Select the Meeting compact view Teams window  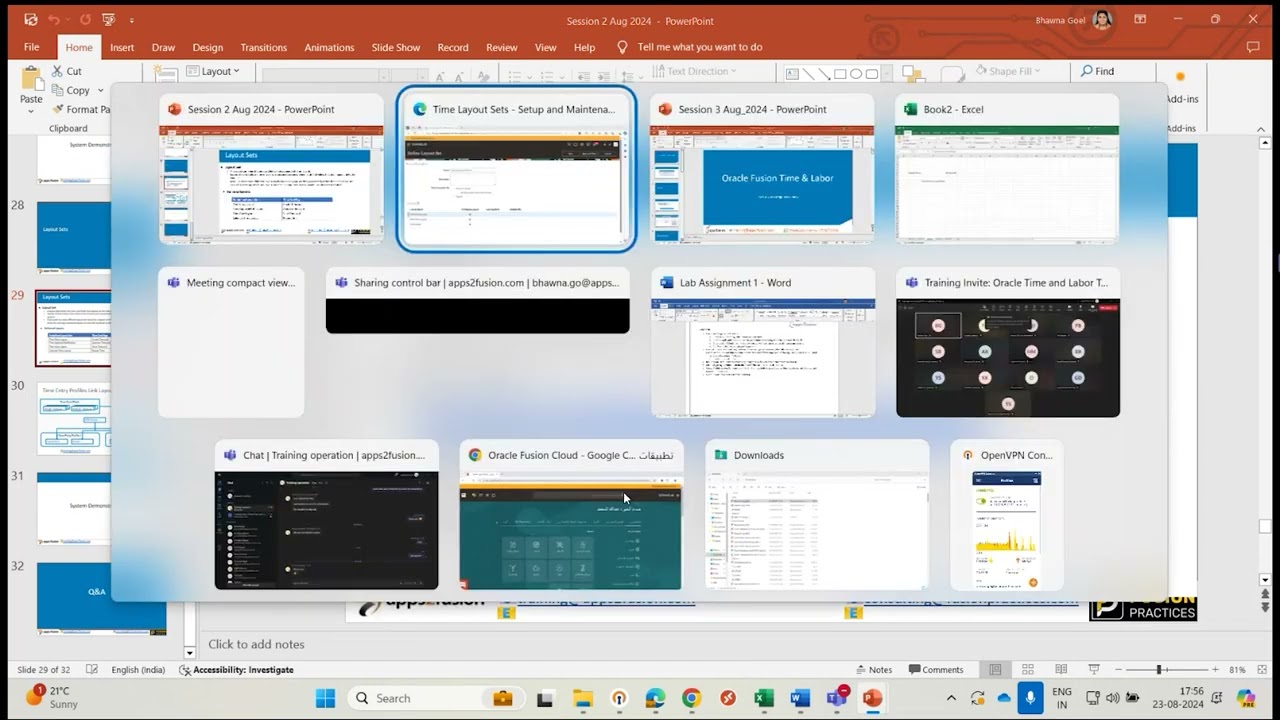click(x=231, y=342)
